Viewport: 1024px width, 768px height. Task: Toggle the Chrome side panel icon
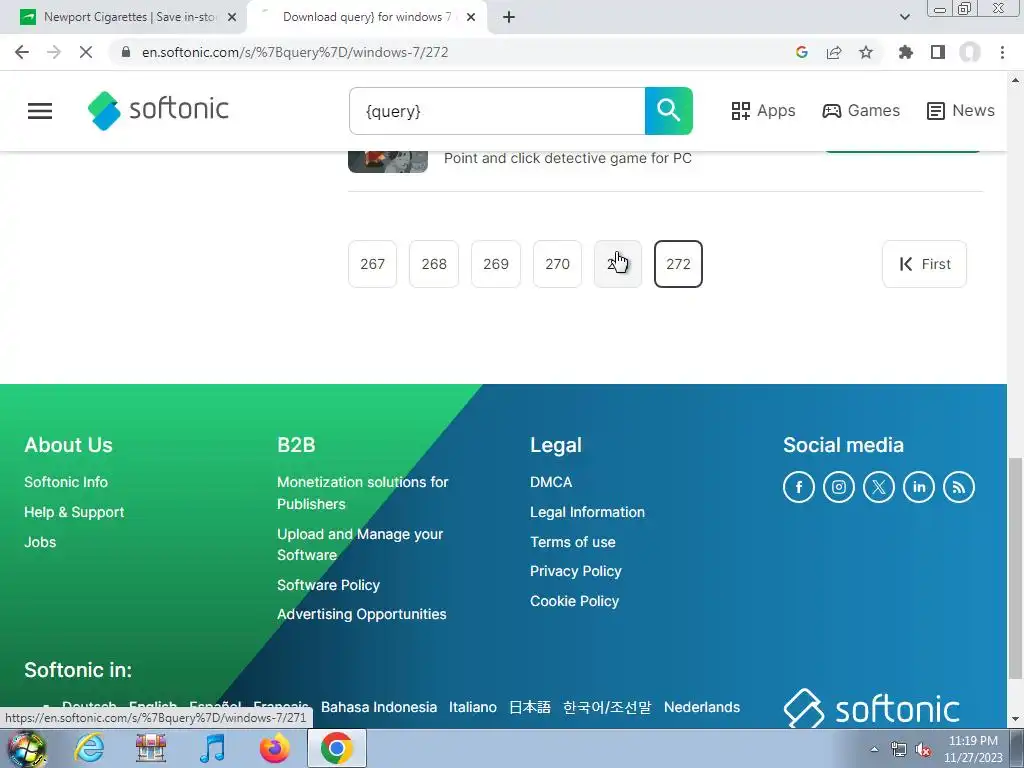tap(938, 52)
